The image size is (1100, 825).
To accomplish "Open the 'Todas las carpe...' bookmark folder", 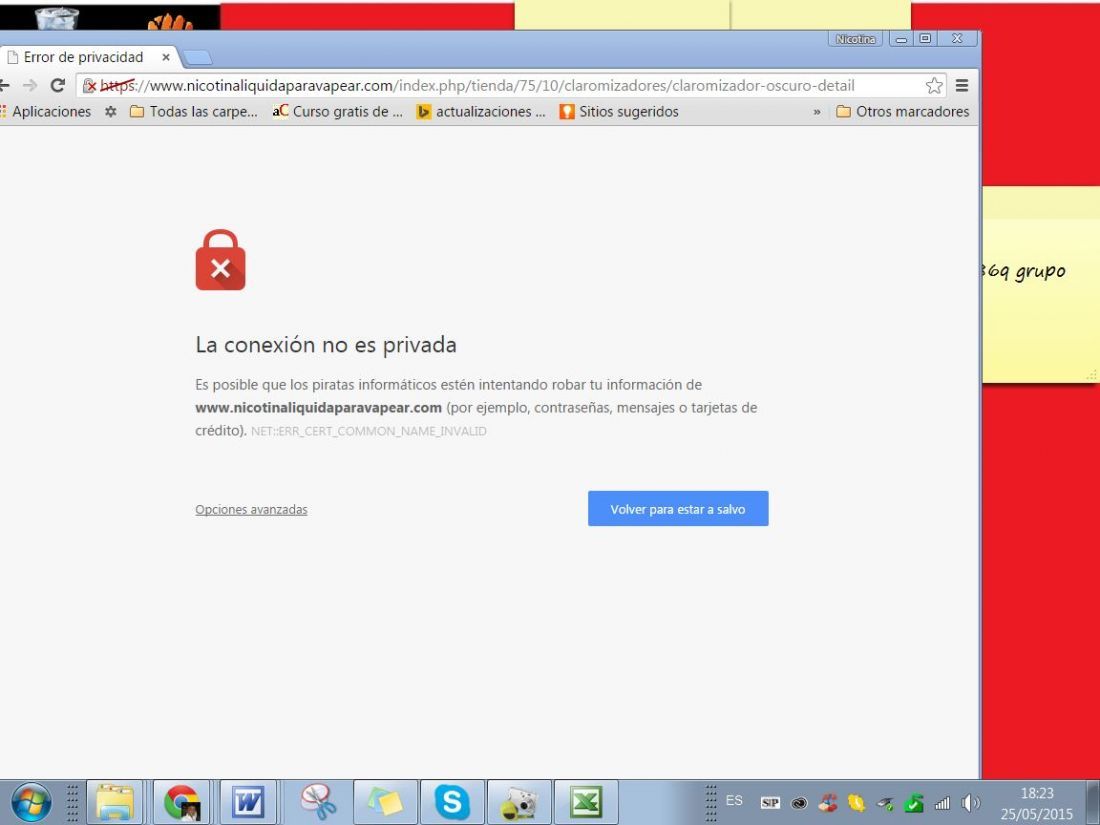I will click(x=194, y=112).
